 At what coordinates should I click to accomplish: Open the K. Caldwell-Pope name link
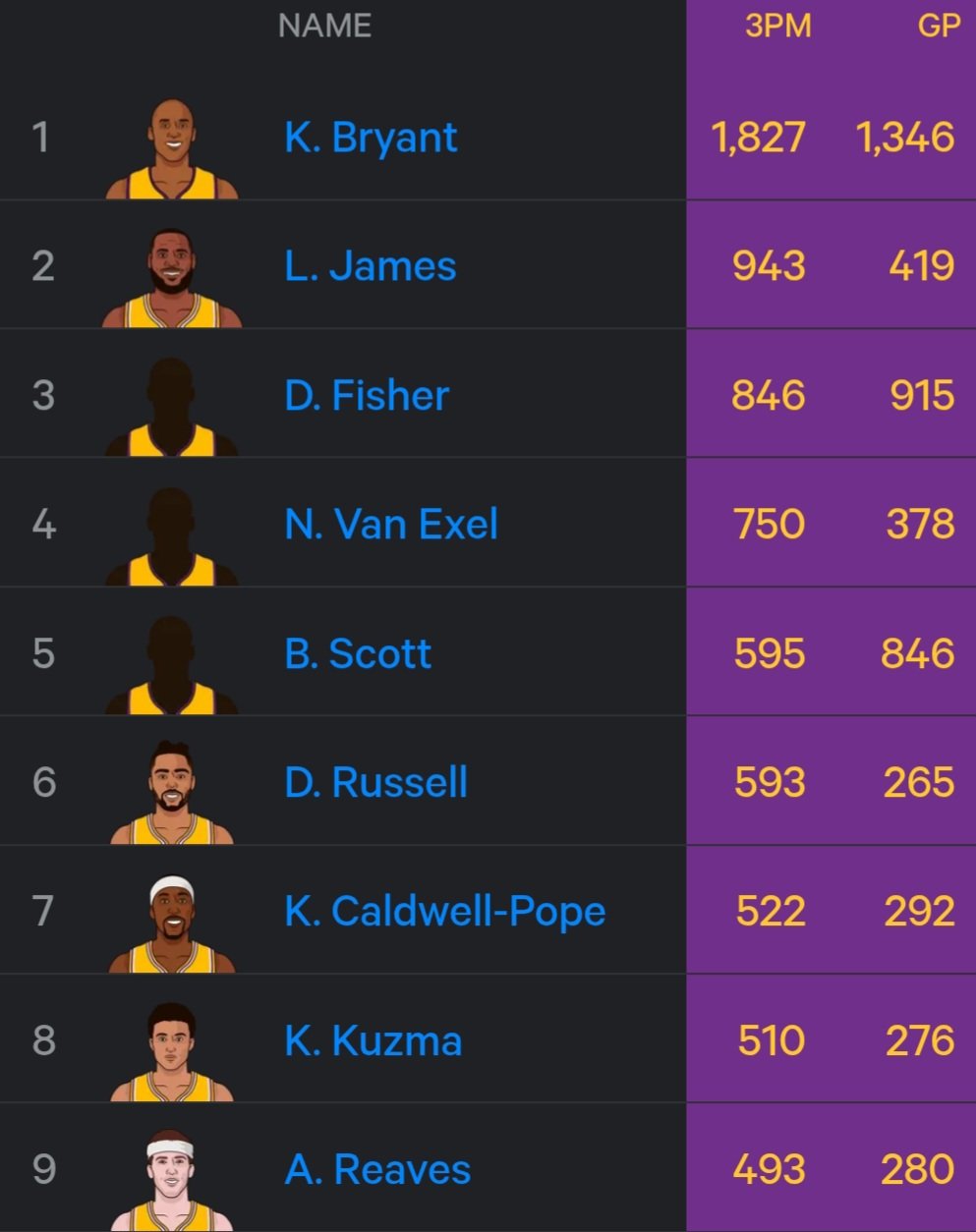[445, 912]
